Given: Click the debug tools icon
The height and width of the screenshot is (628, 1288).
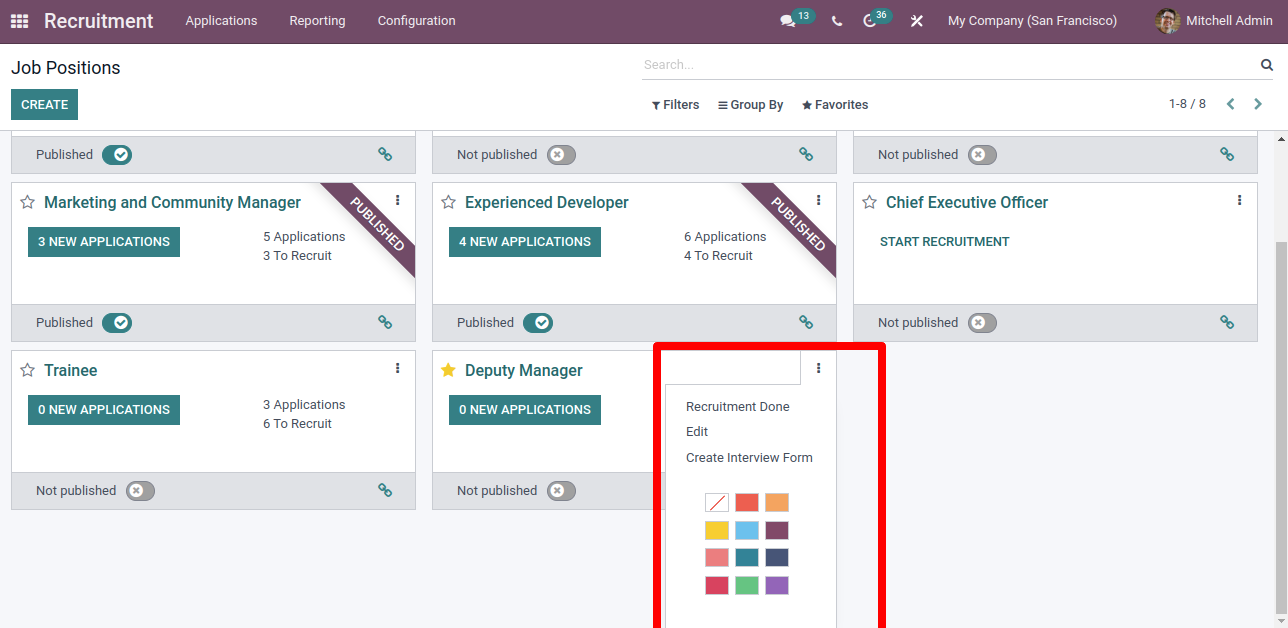Looking at the screenshot, I should pos(916,21).
